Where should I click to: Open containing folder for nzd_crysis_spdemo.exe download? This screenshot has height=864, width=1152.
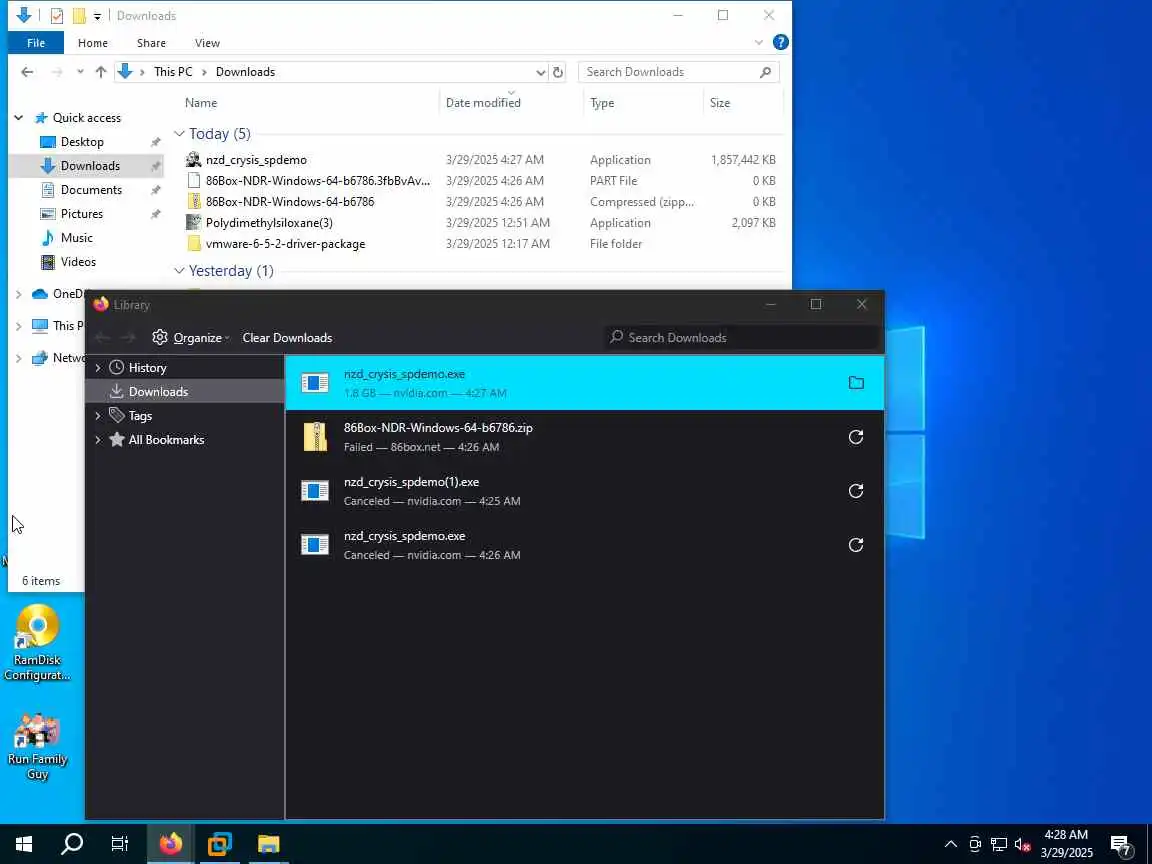click(856, 383)
